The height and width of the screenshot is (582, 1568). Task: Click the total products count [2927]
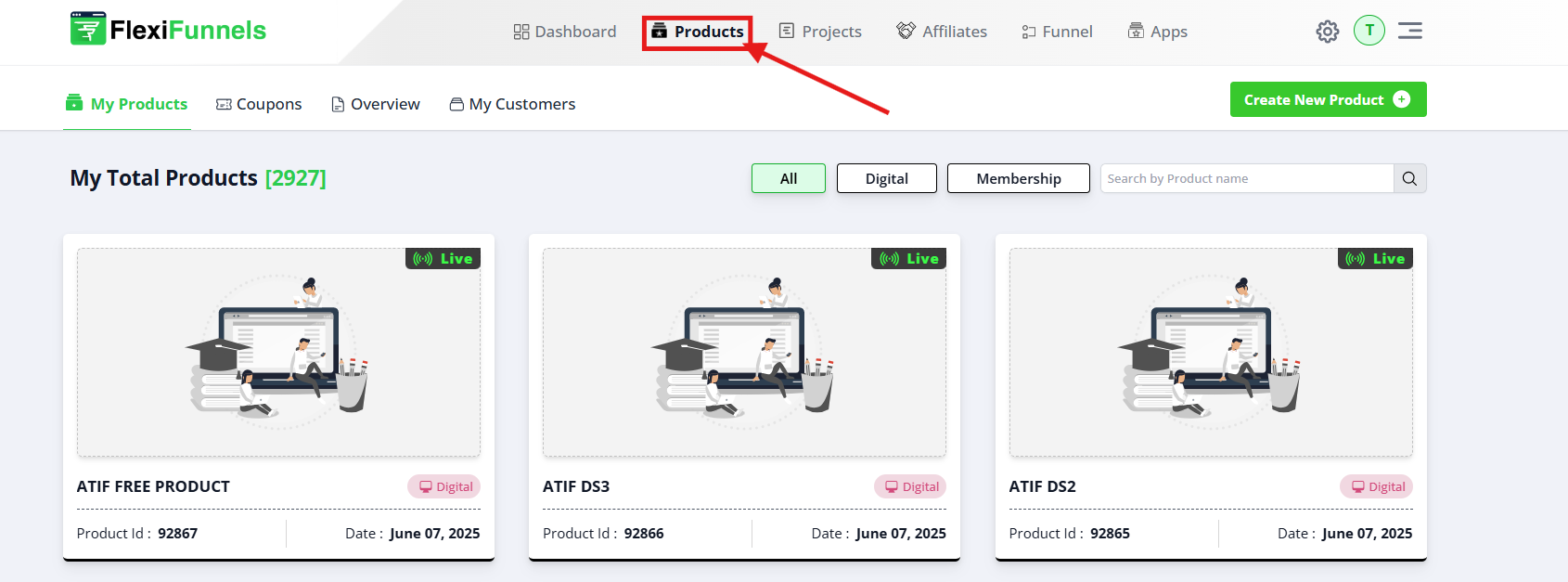click(x=295, y=178)
